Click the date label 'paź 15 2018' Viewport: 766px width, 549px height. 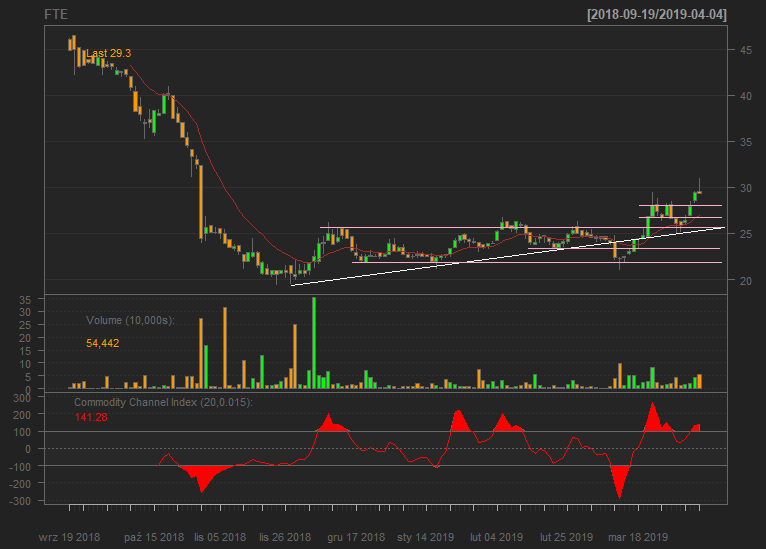pos(154,537)
